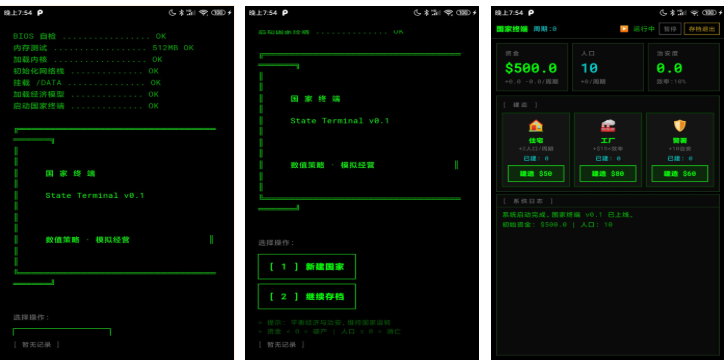This screenshot has height=360, width=724.
Task: Click the 加载内核 OK boot line
Action: point(88,60)
